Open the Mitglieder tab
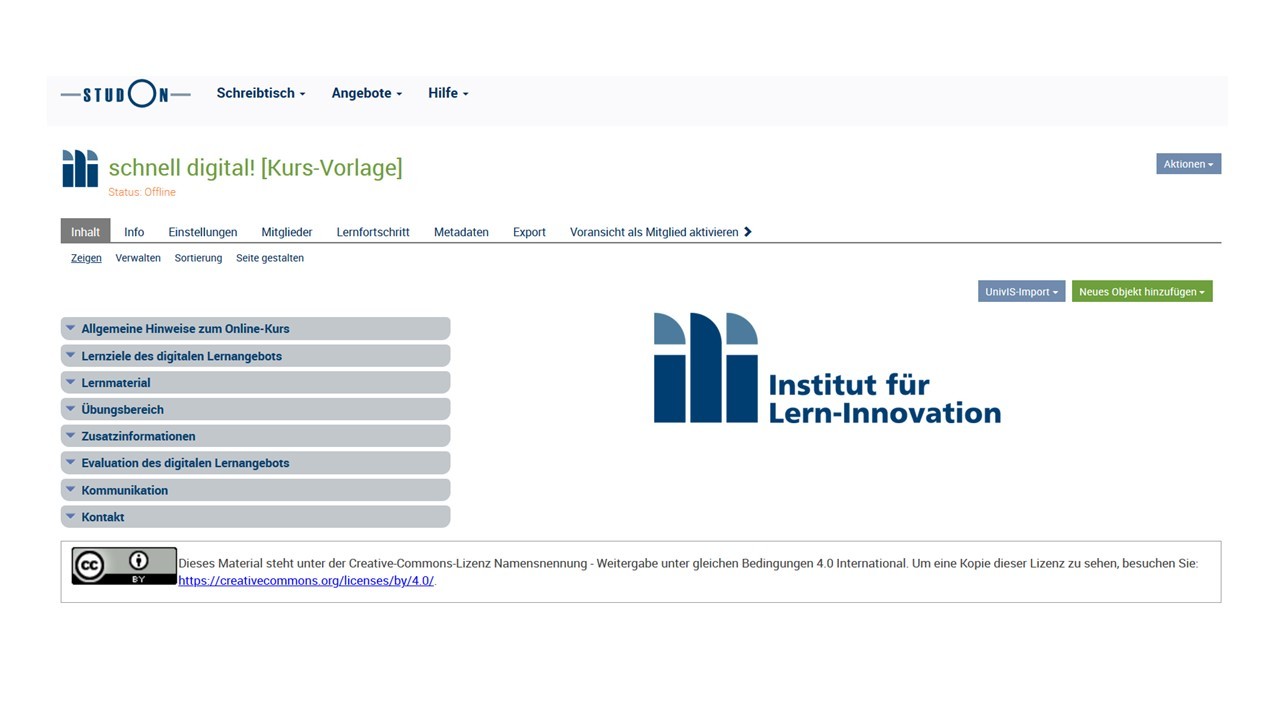Viewport: 1280px width, 720px height. (287, 232)
